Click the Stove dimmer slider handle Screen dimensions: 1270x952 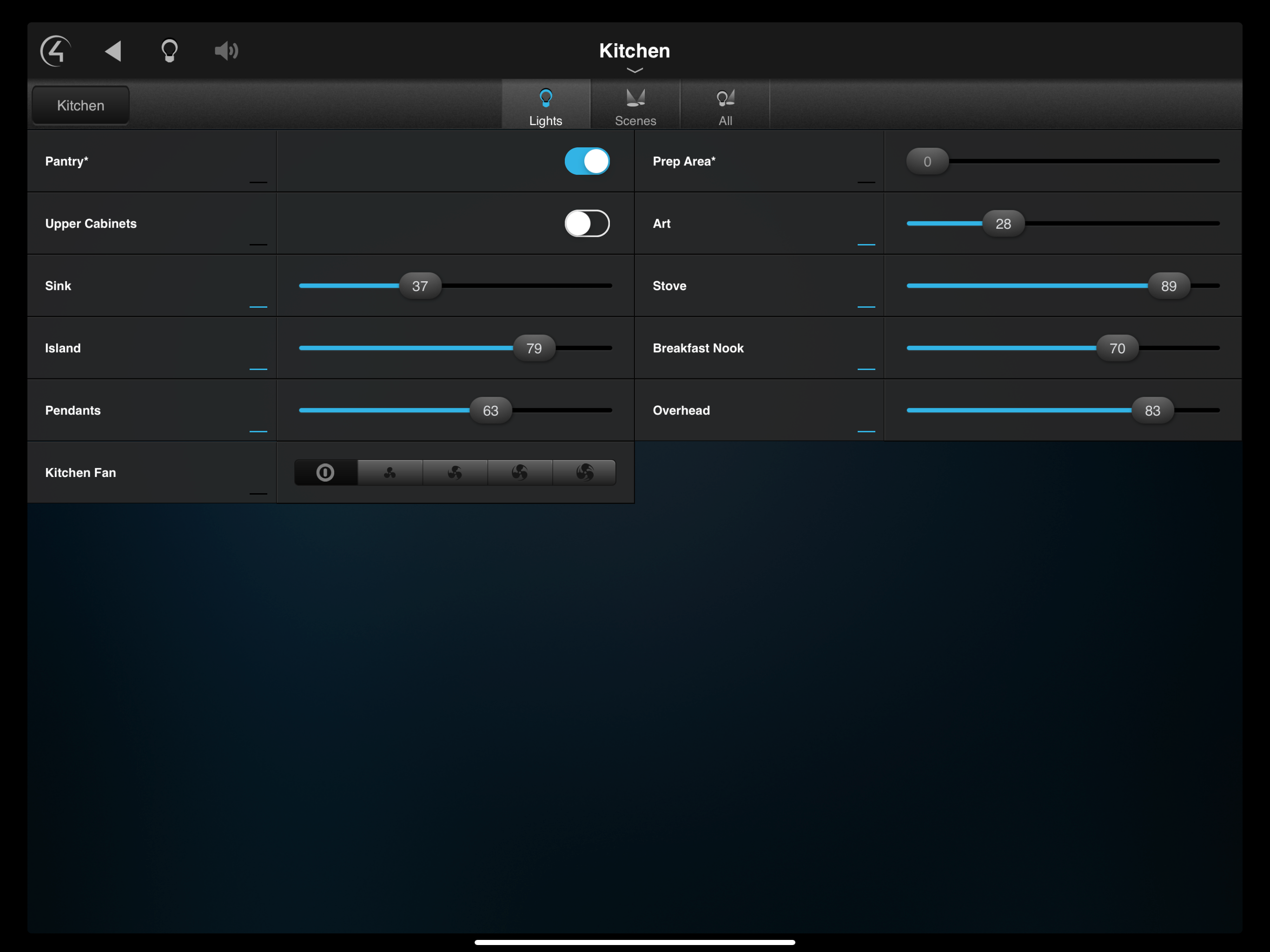(x=1168, y=286)
